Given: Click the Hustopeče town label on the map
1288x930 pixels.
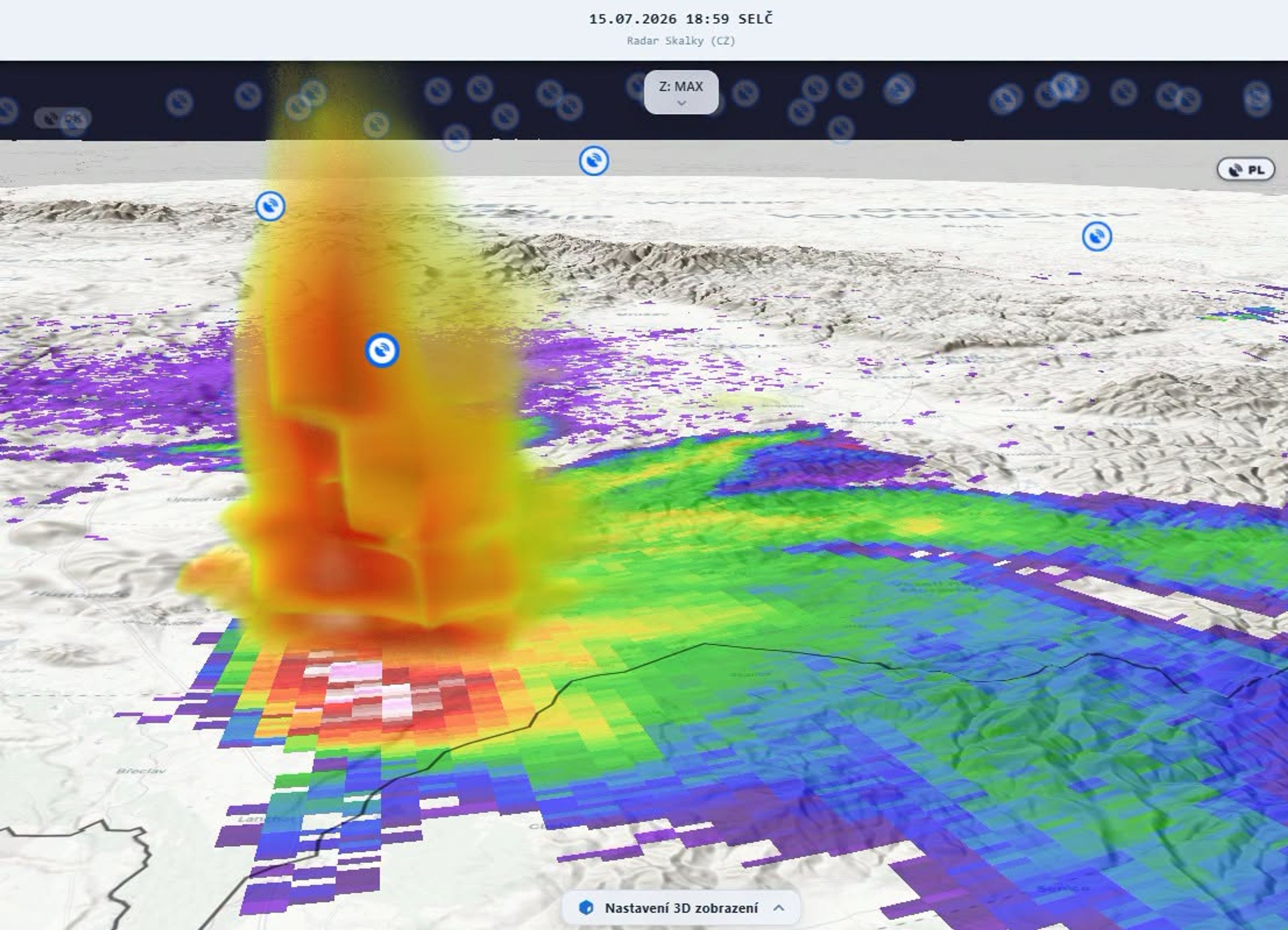Looking at the screenshot, I should [79, 594].
